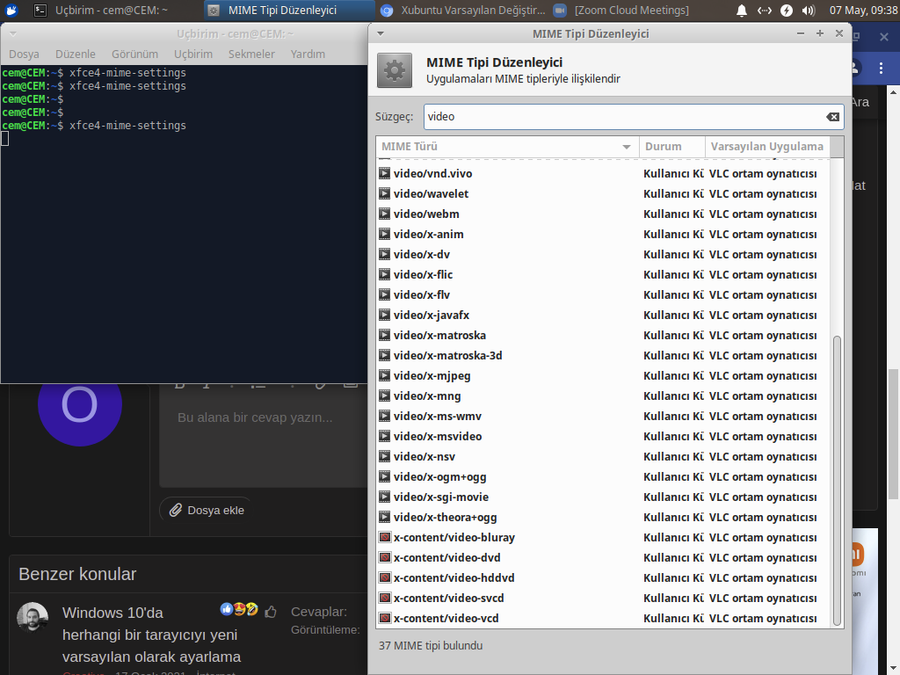Open the Xfce whisker menu icon
This screenshot has height=675, width=900.
tap(11, 10)
